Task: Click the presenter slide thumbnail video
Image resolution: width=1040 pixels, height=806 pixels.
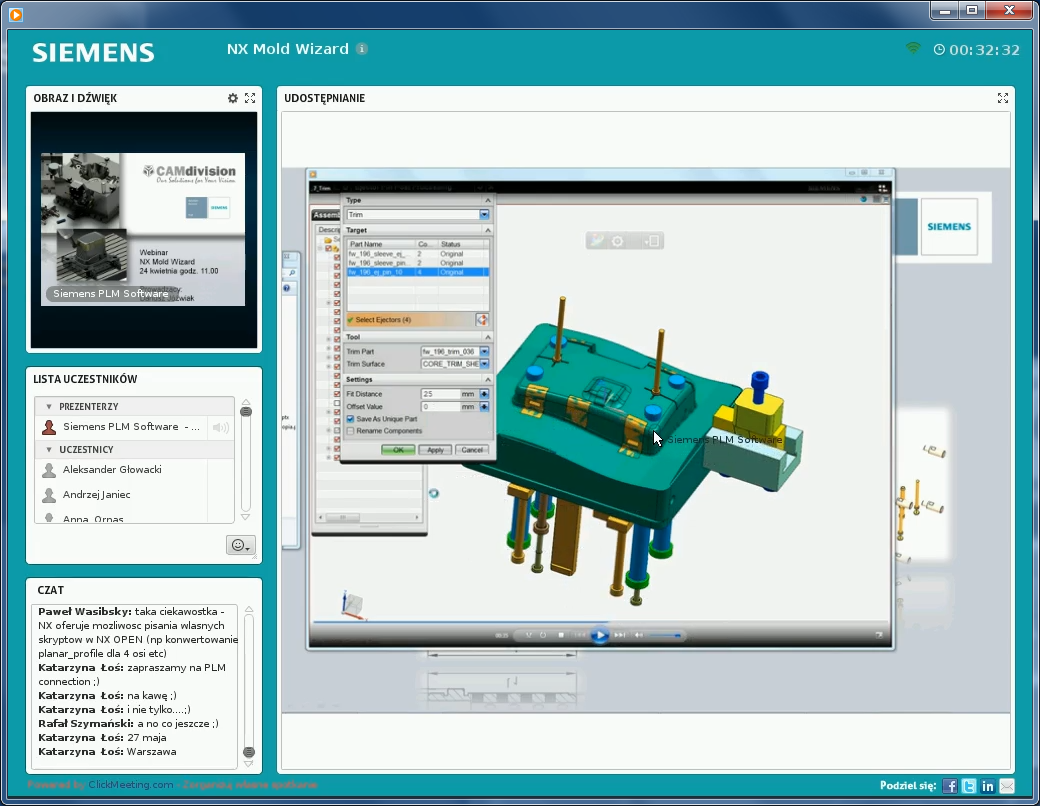Action: pyautogui.click(x=143, y=230)
